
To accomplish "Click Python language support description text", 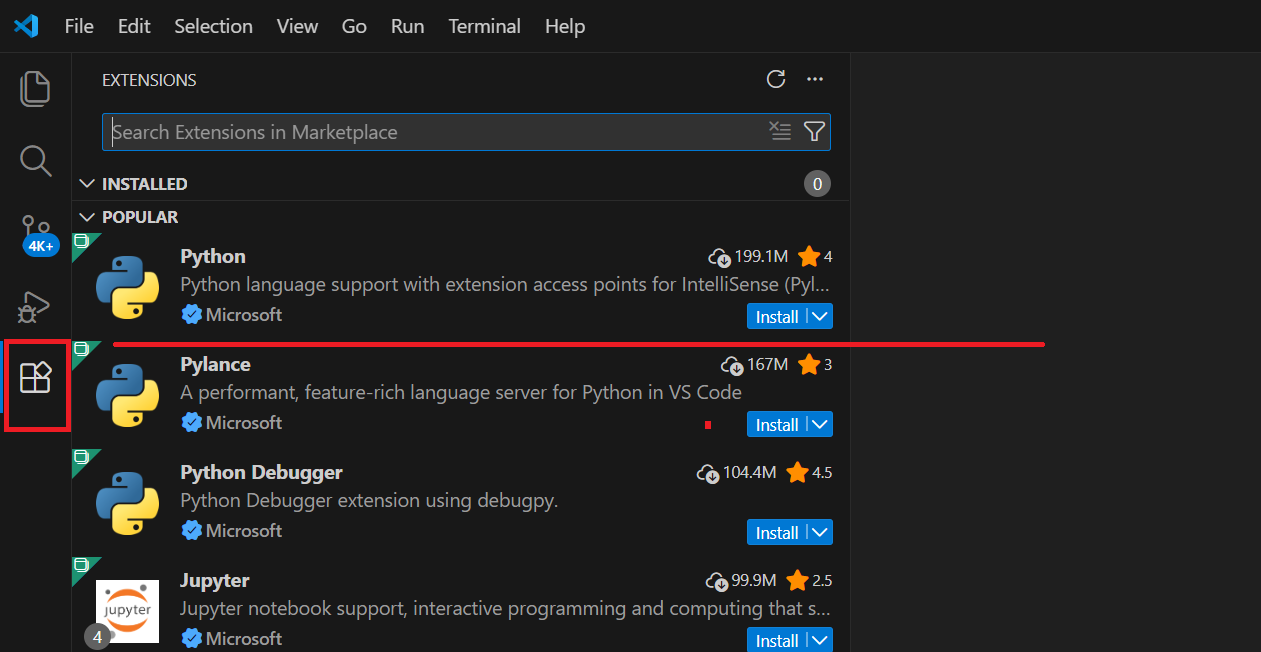I will click(x=505, y=284).
